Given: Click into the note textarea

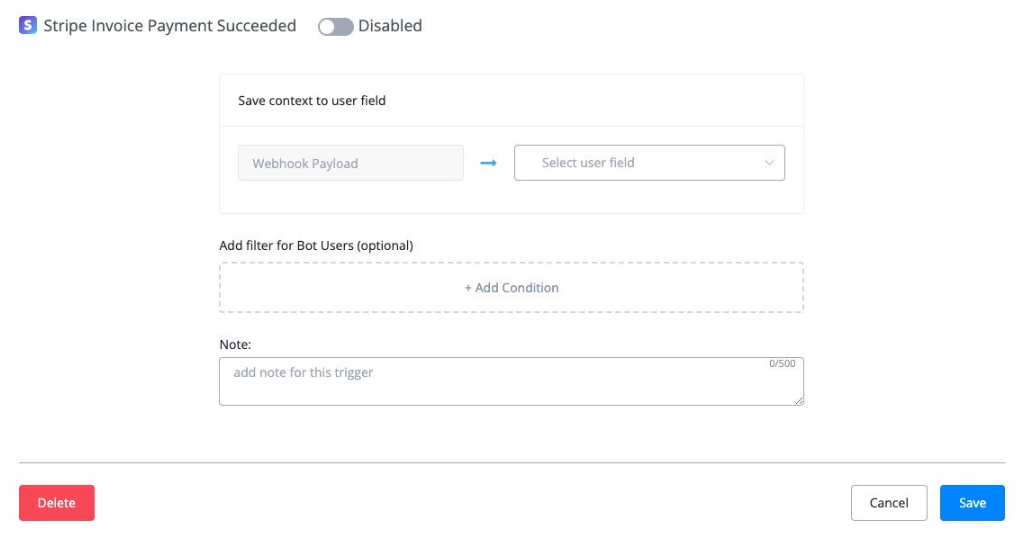Looking at the screenshot, I should (500, 385).
